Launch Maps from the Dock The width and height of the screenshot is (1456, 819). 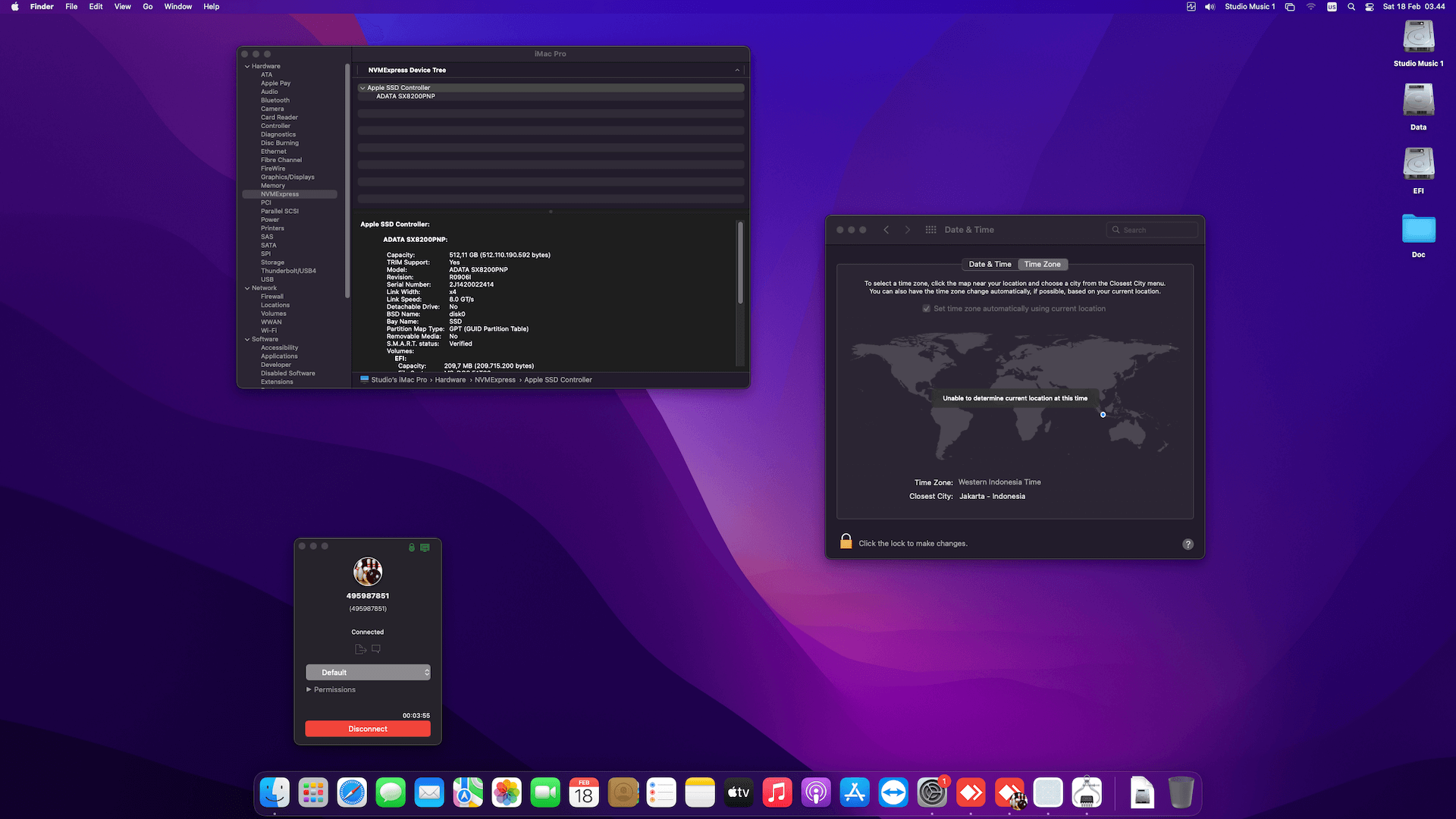pyautogui.click(x=468, y=793)
